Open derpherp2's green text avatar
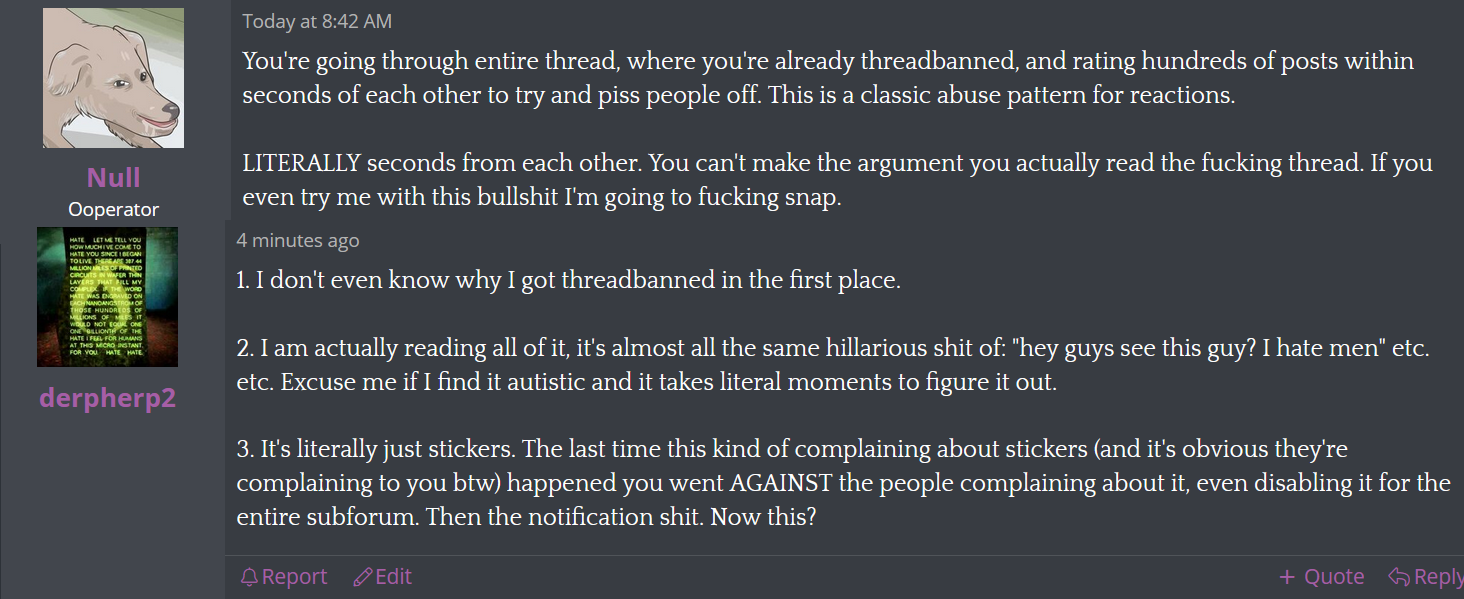The image size is (1464, 599). click(x=107, y=297)
